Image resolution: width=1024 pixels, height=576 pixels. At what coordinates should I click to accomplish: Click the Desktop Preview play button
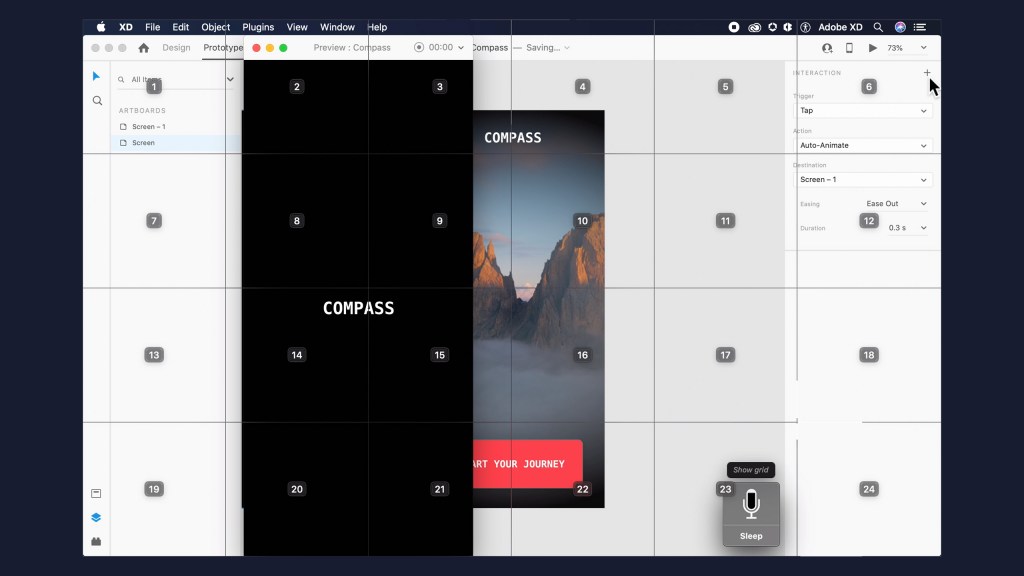point(873,48)
